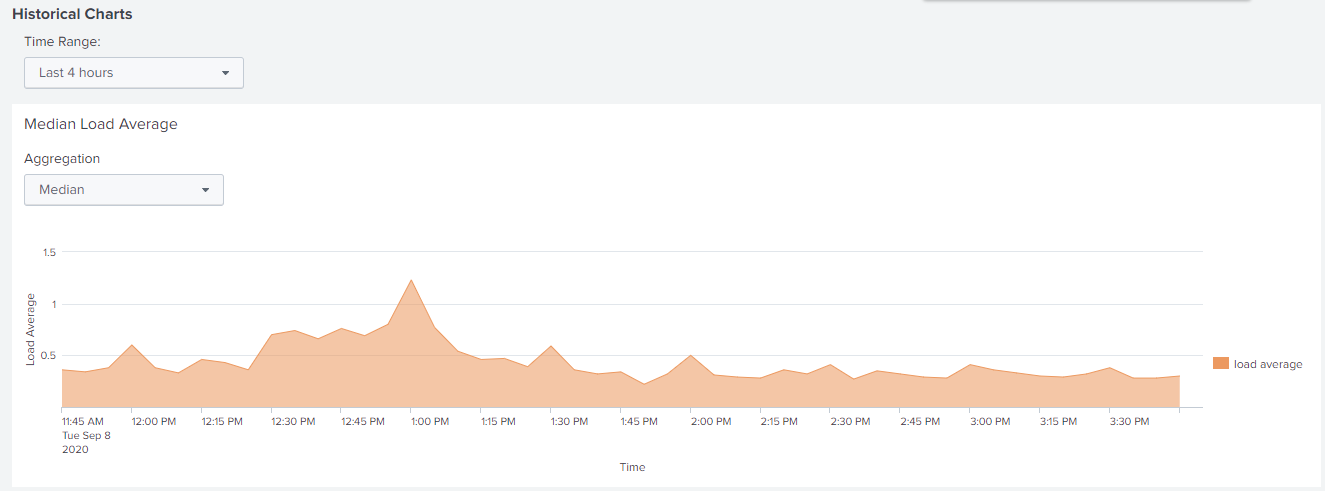Click the 'Median Load Average' panel title

[x=100, y=125]
